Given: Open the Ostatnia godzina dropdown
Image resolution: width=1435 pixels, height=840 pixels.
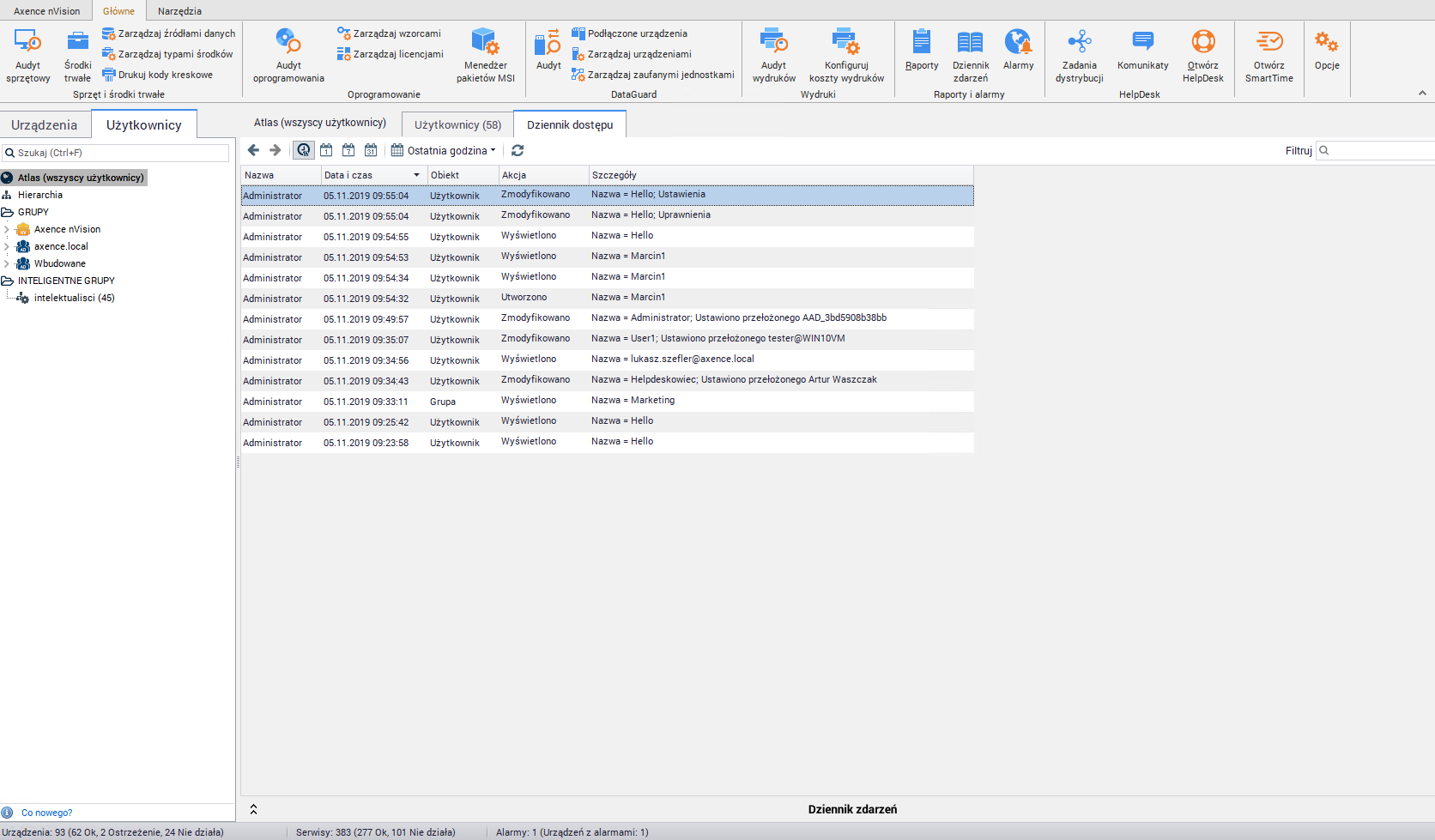Looking at the screenshot, I should click(x=445, y=150).
